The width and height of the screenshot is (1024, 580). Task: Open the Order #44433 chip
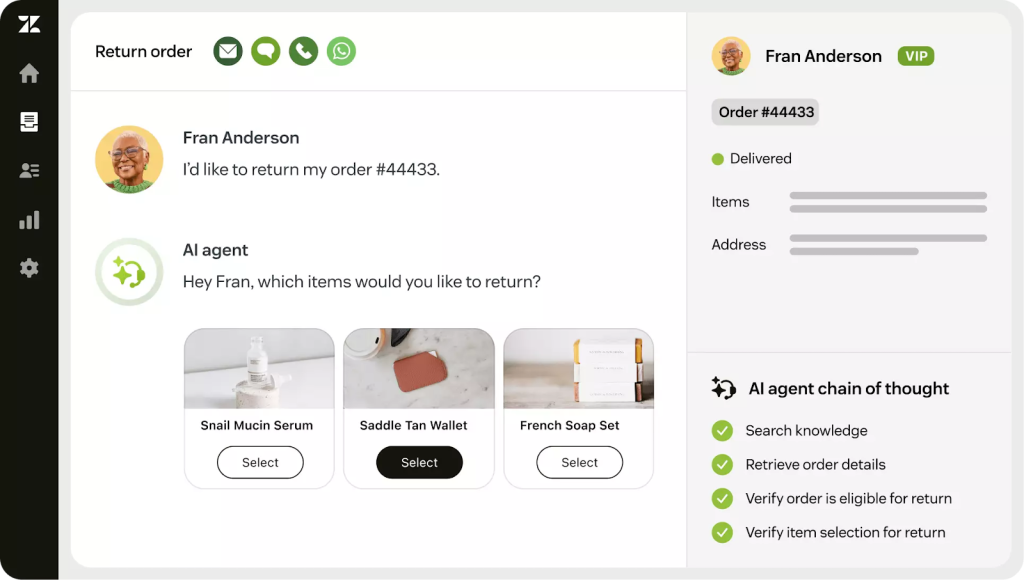tap(764, 112)
